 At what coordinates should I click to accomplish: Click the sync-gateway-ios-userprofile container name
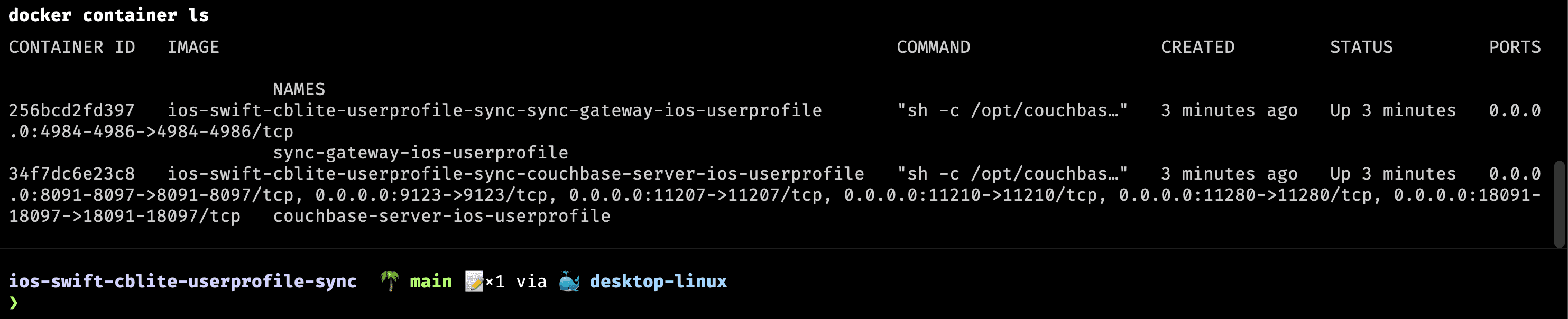coord(421,153)
